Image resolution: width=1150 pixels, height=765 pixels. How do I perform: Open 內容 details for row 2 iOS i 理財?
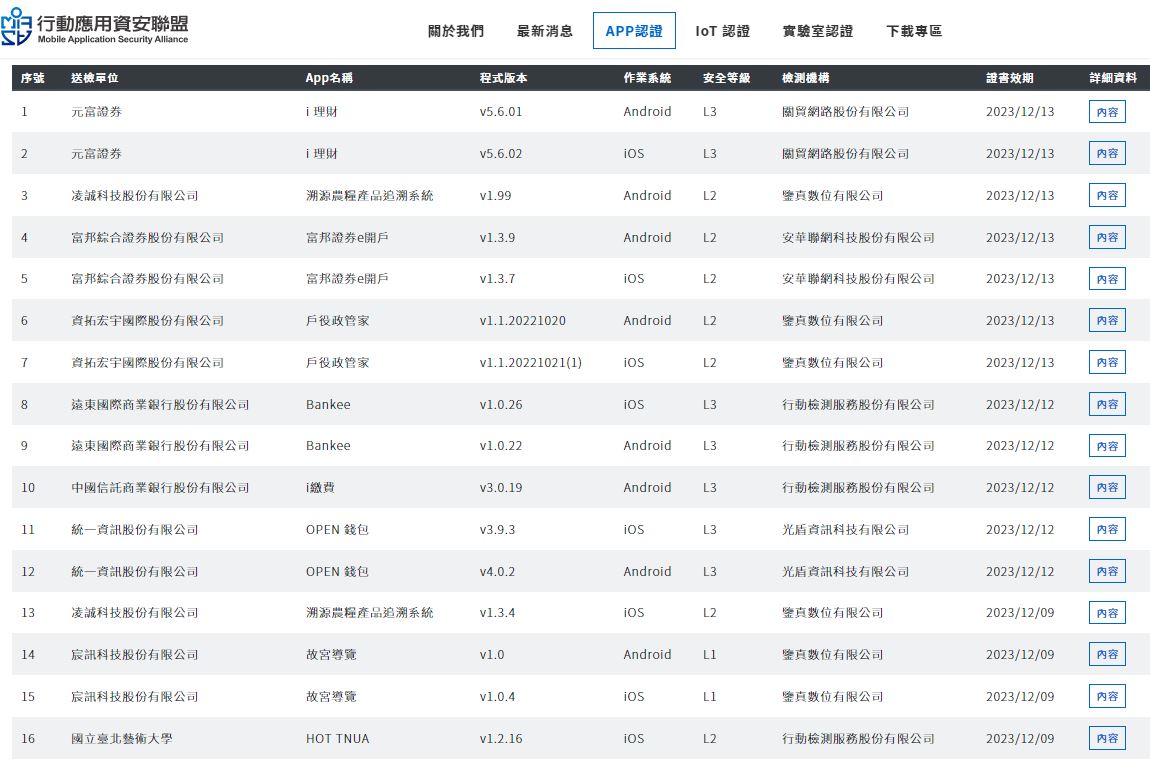(x=1107, y=153)
